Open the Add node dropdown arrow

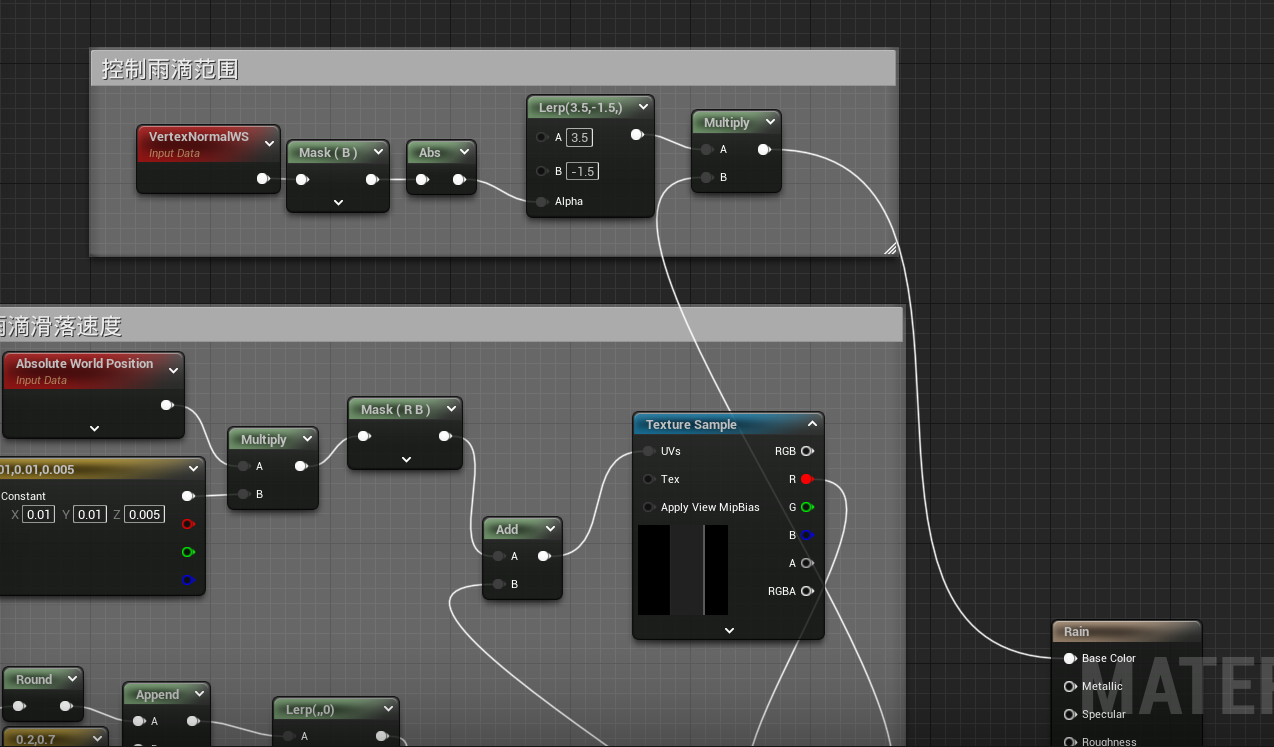(x=550, y=529)
